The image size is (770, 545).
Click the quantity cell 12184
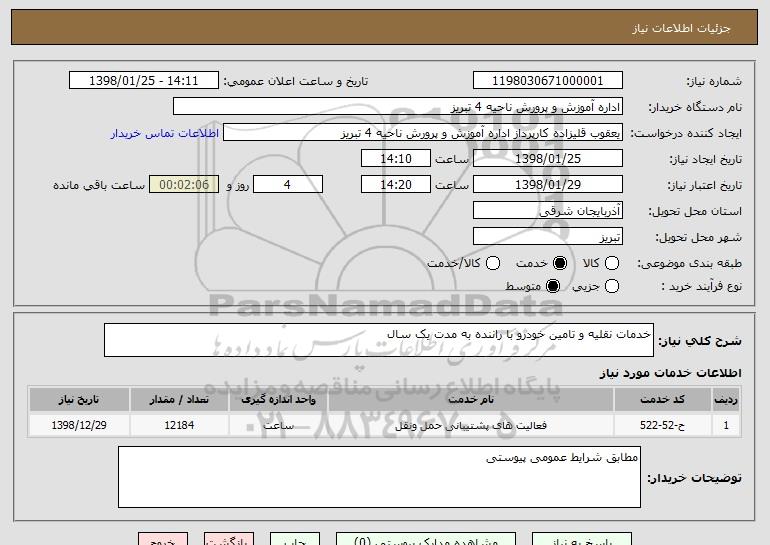[x=179, y=425]
